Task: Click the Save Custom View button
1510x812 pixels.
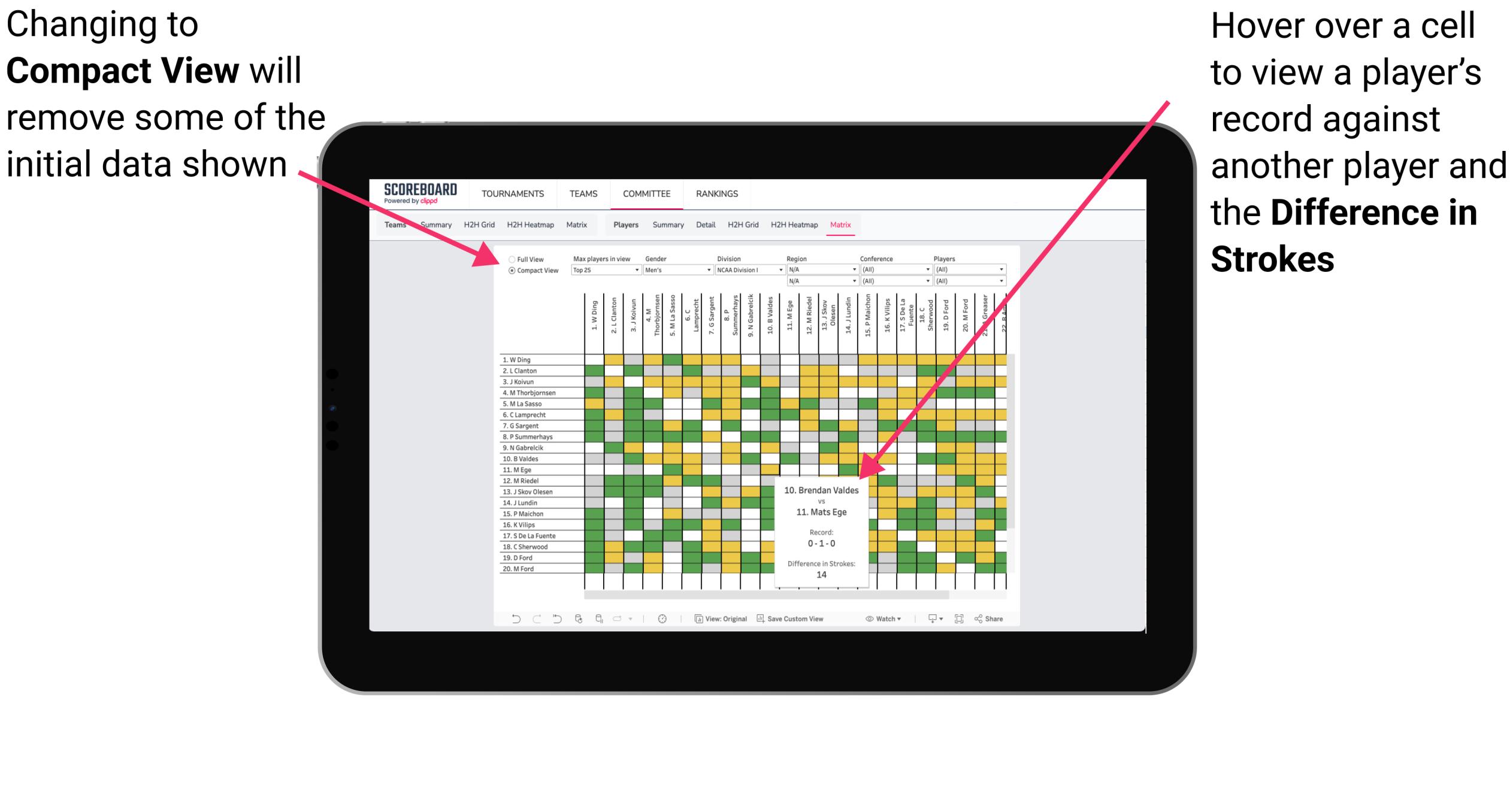Action: (800, 618)
